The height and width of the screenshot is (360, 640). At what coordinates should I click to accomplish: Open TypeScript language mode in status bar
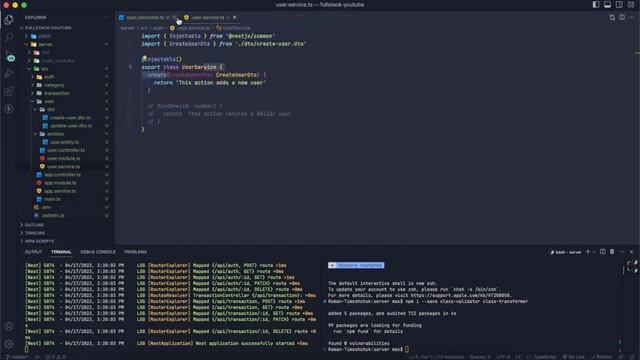pyautogui.click(x=544, y=357)
